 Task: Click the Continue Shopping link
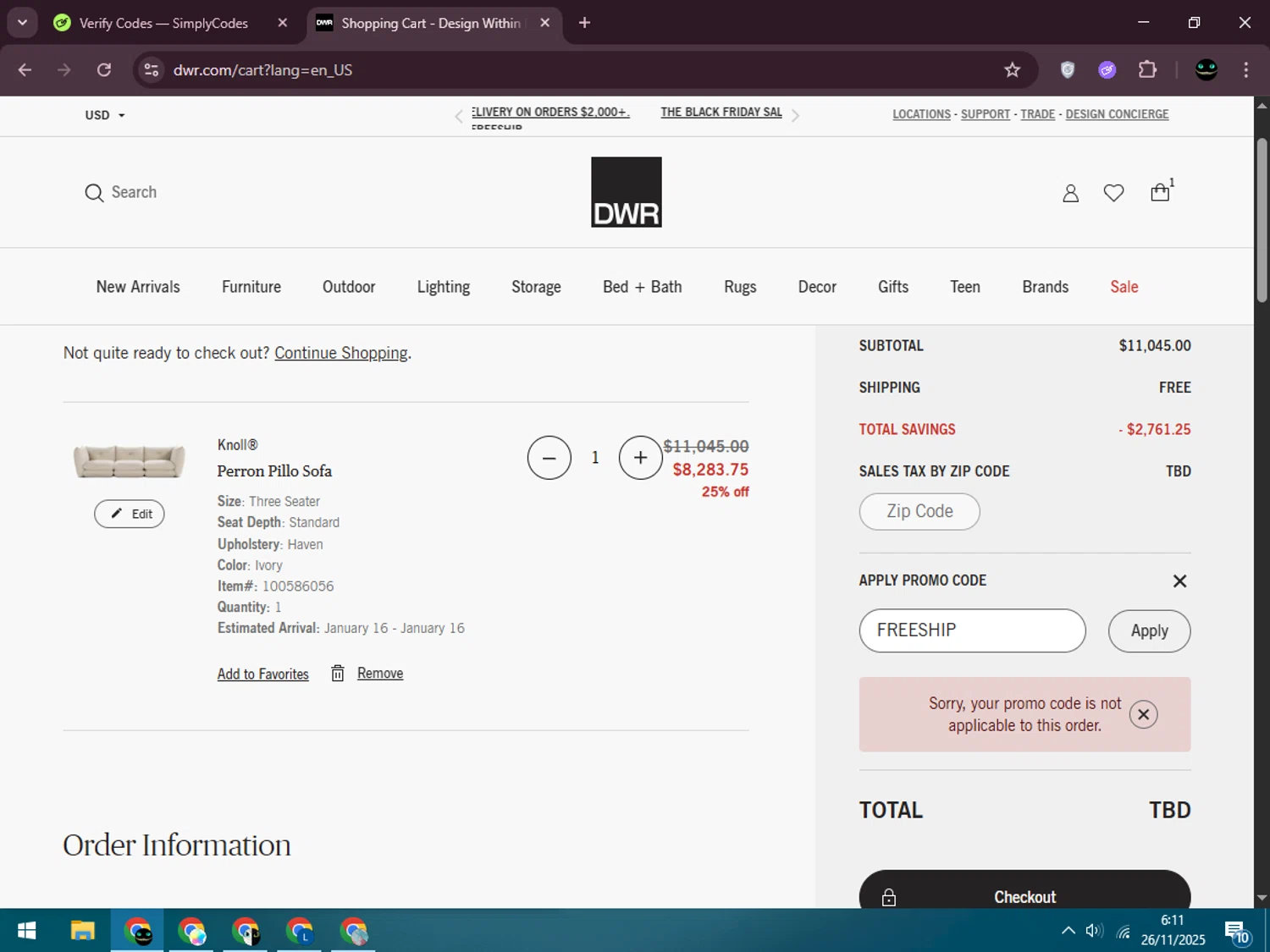pyautogui.click(x=341, y=353)
